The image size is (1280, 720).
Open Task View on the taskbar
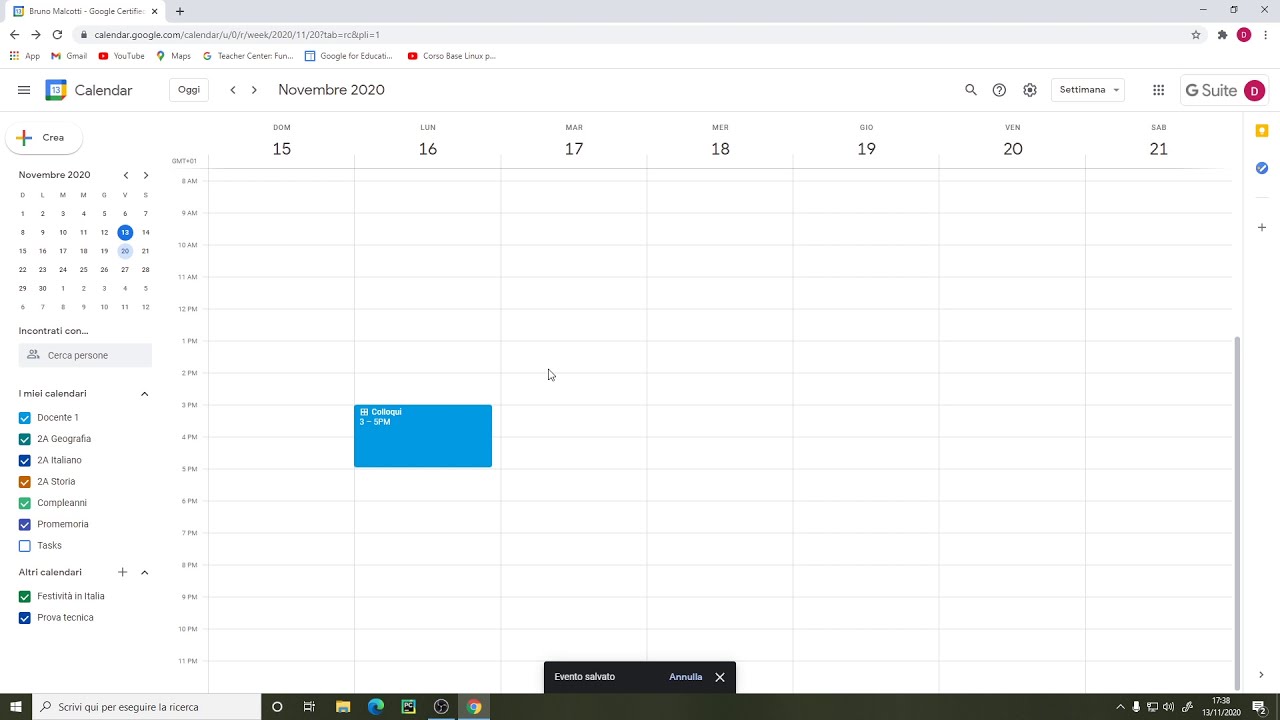coord(309,707)
